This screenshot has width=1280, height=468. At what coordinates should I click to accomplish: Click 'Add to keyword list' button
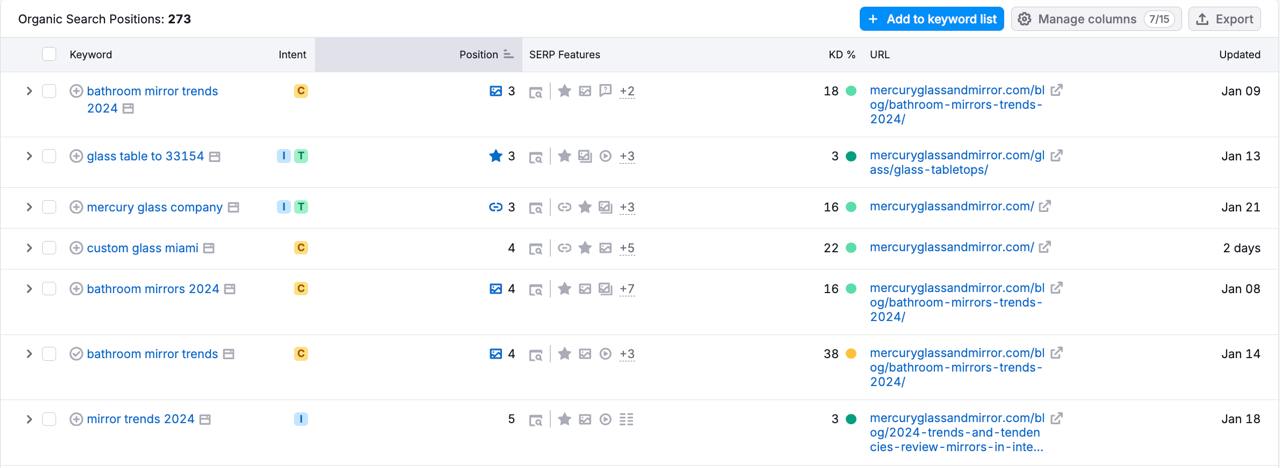coord(931,19)
